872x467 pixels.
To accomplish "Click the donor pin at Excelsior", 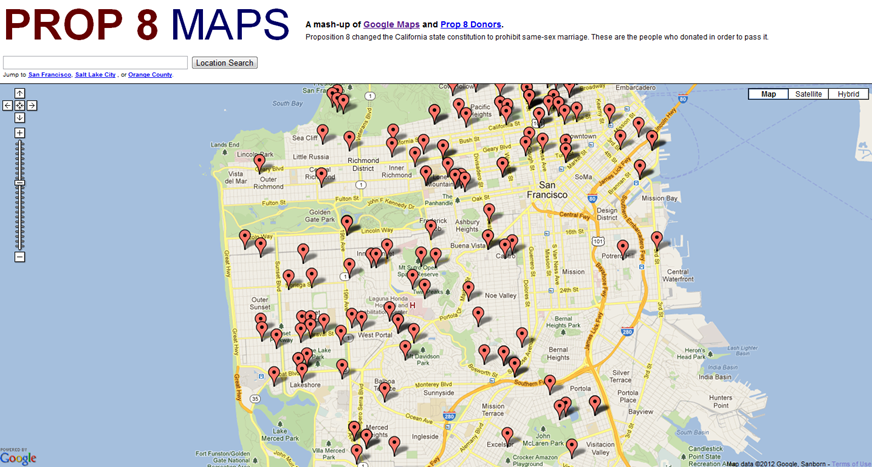I will (507, 436).
